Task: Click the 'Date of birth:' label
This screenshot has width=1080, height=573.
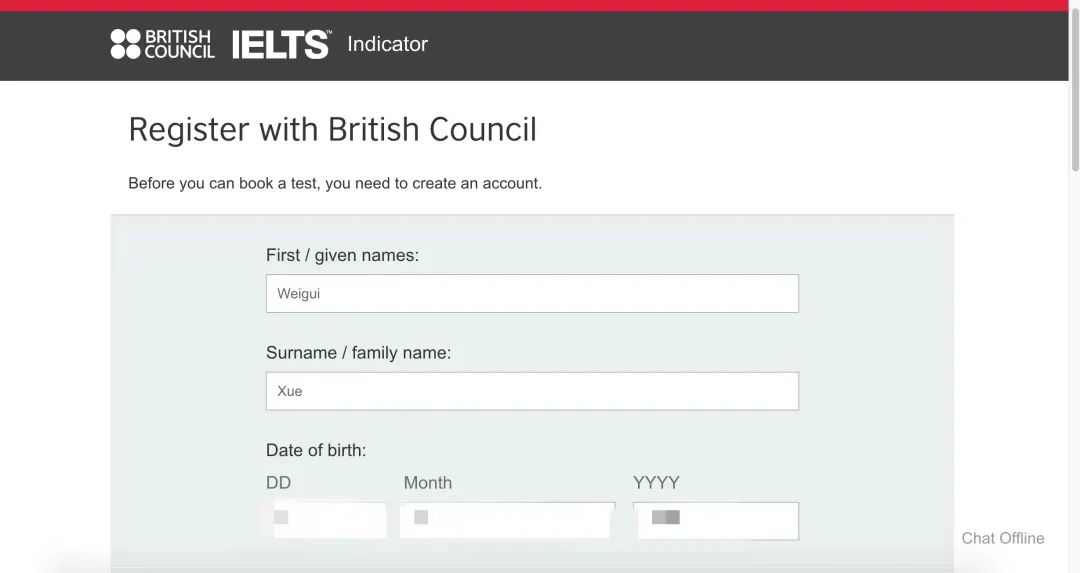Action: pos(316,450)
